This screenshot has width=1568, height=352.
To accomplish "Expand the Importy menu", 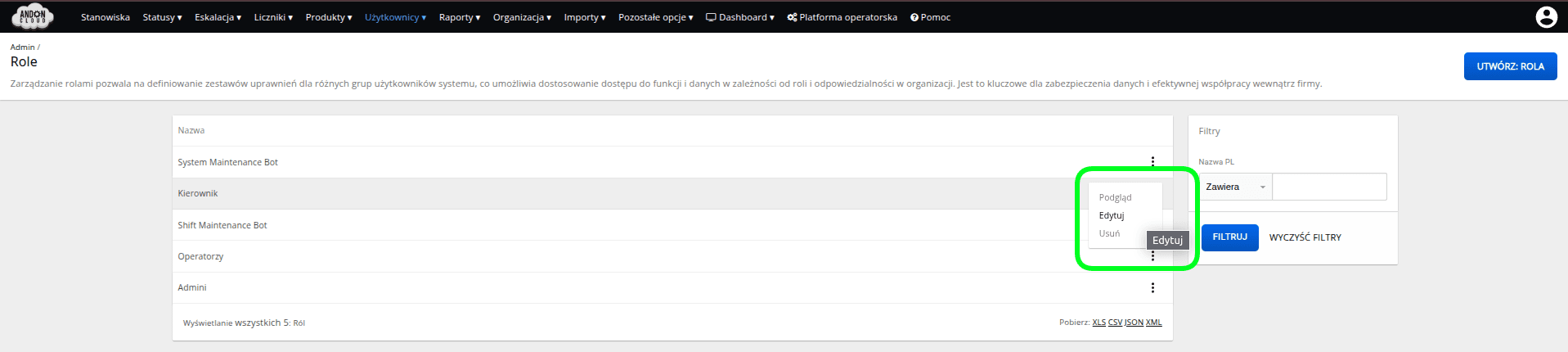I will tap(585, 17).
